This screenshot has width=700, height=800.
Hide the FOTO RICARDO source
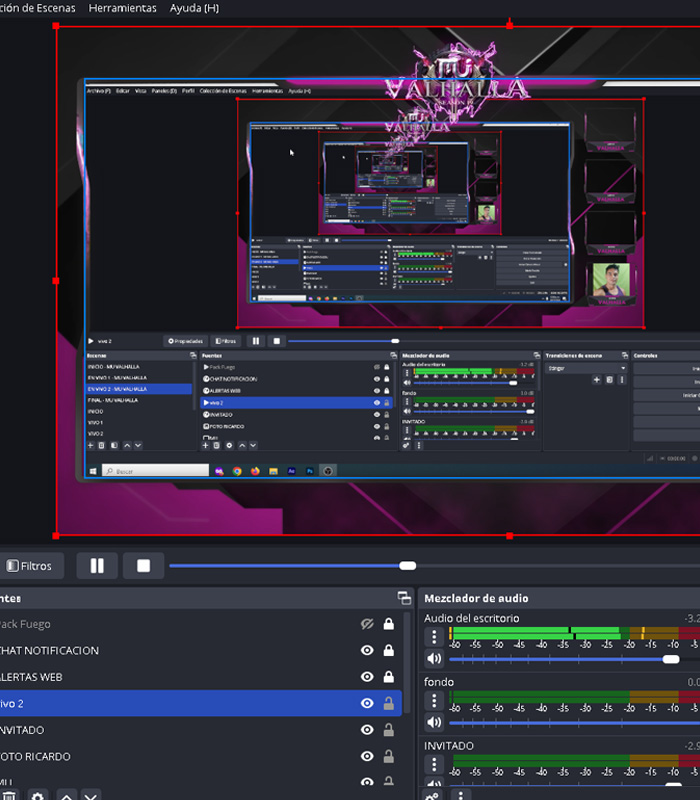tap(367, 757)
